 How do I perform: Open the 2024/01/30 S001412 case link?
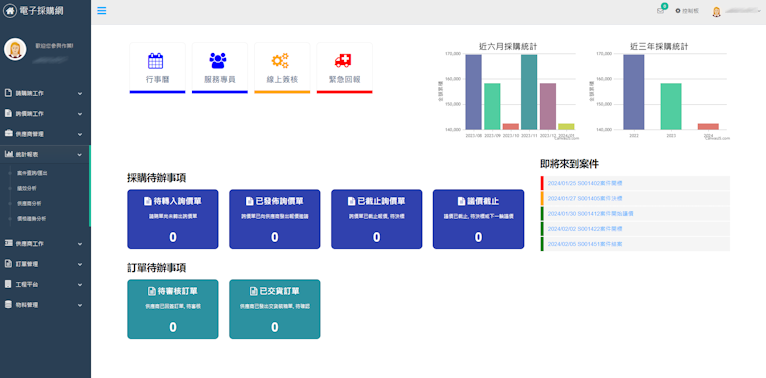coord(591,213)
